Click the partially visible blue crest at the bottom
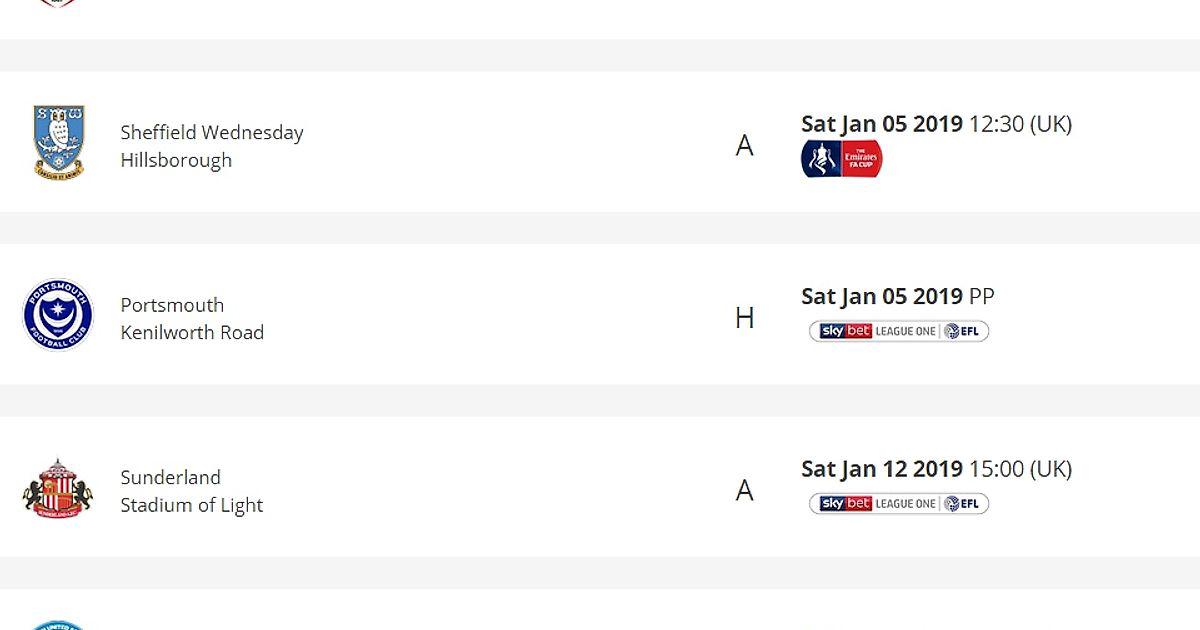This screenshot has width=1200, height=630. click(x=58, y=626)
